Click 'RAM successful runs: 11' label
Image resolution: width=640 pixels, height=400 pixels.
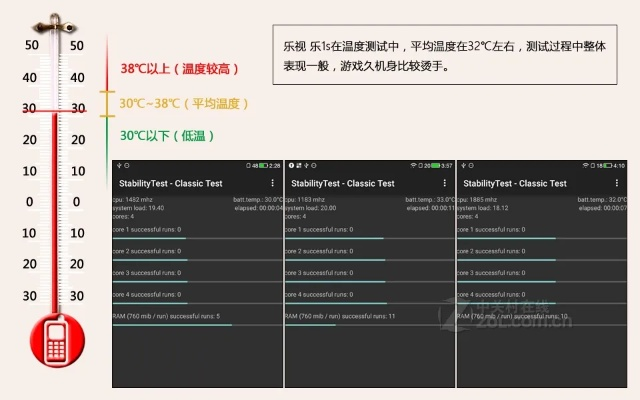pyautogui.click(x=340, y=316)
